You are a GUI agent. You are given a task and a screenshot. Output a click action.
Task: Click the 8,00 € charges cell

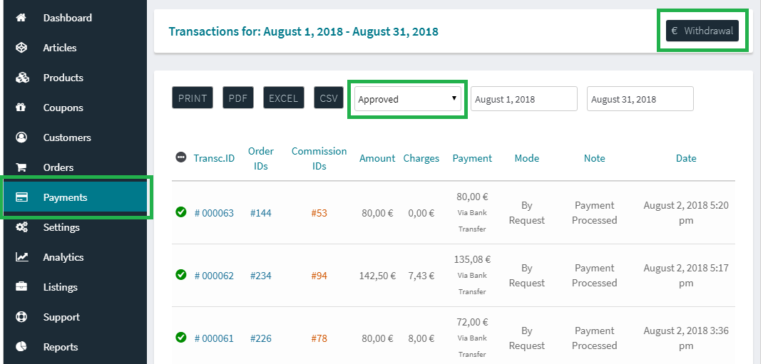pos(421,339)
